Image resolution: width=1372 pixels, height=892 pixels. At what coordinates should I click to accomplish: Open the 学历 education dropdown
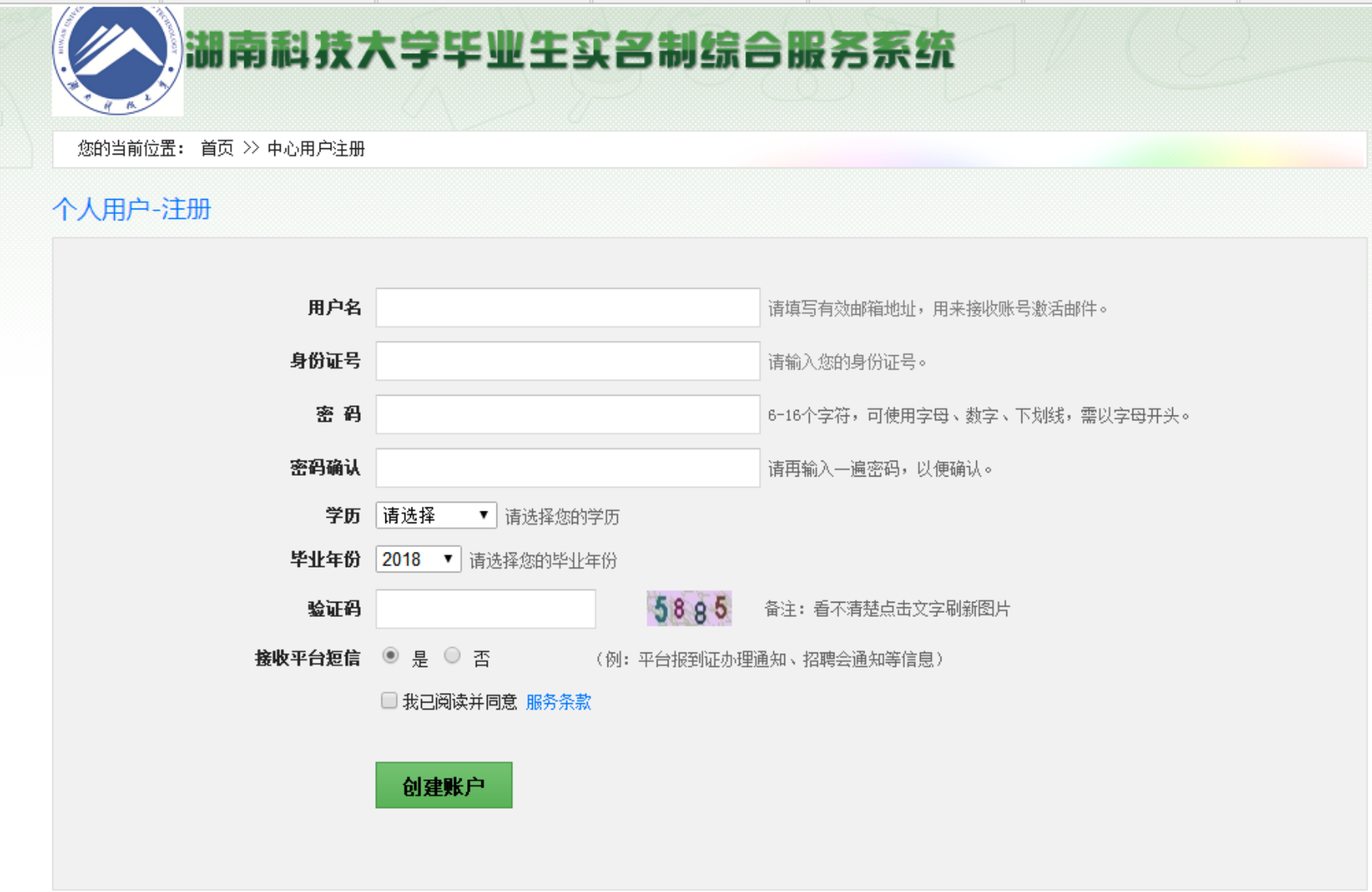point(435,515)
